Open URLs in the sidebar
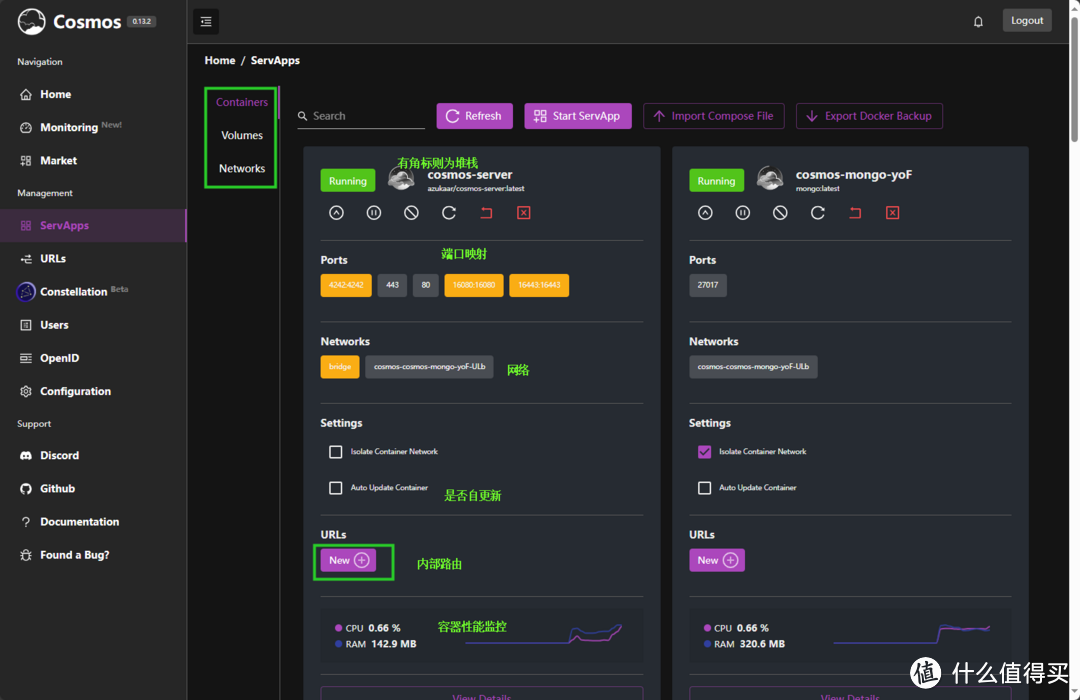 (93, 258)
